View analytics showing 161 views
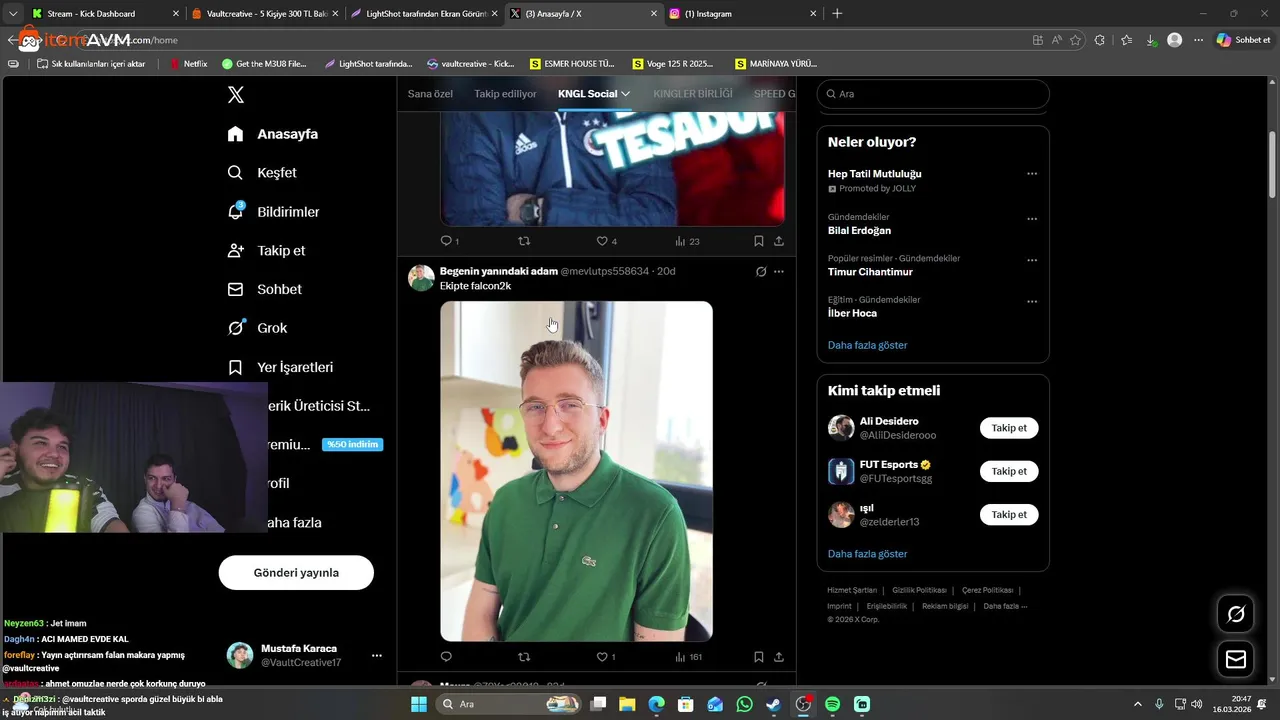 (689, 657)
